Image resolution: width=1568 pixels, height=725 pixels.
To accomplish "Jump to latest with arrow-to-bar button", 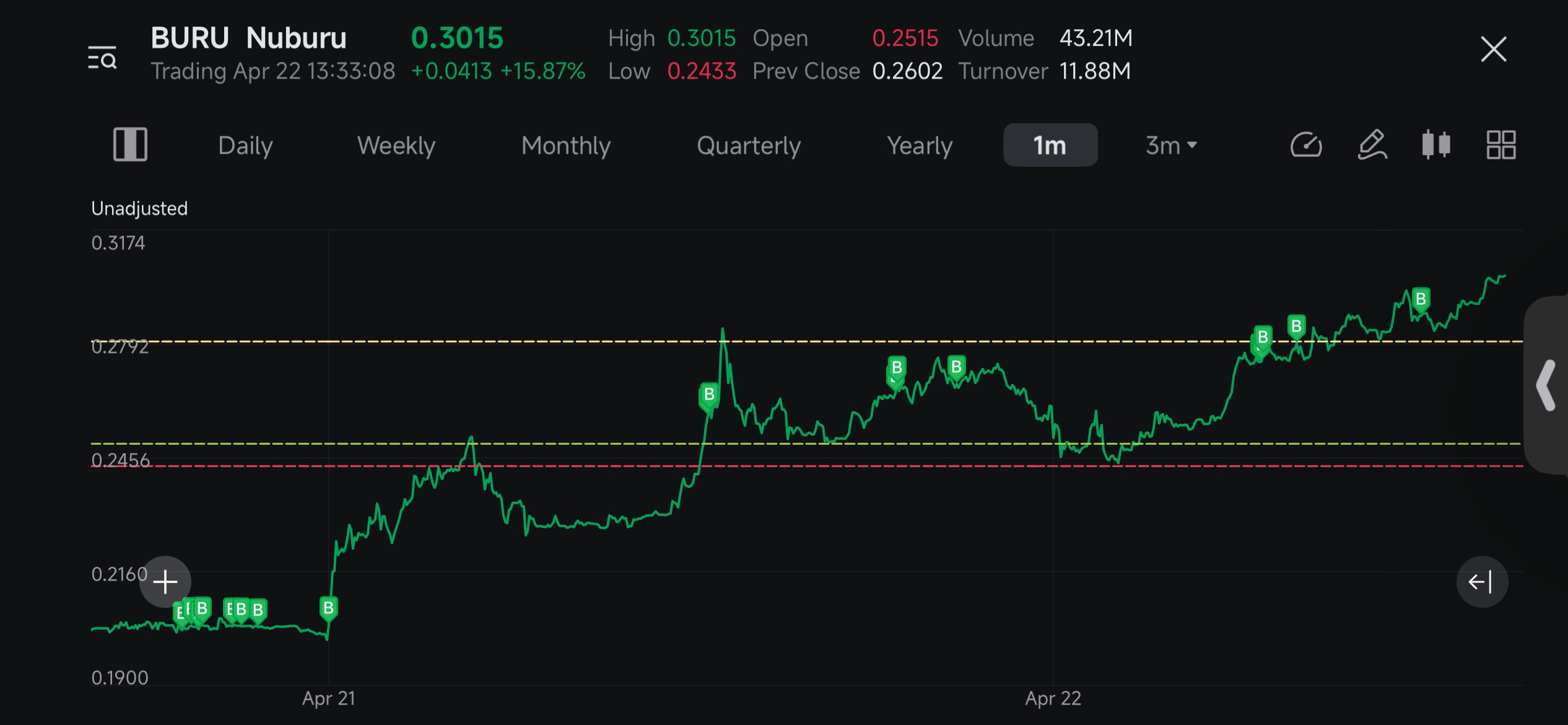I will click(1482, 582).
